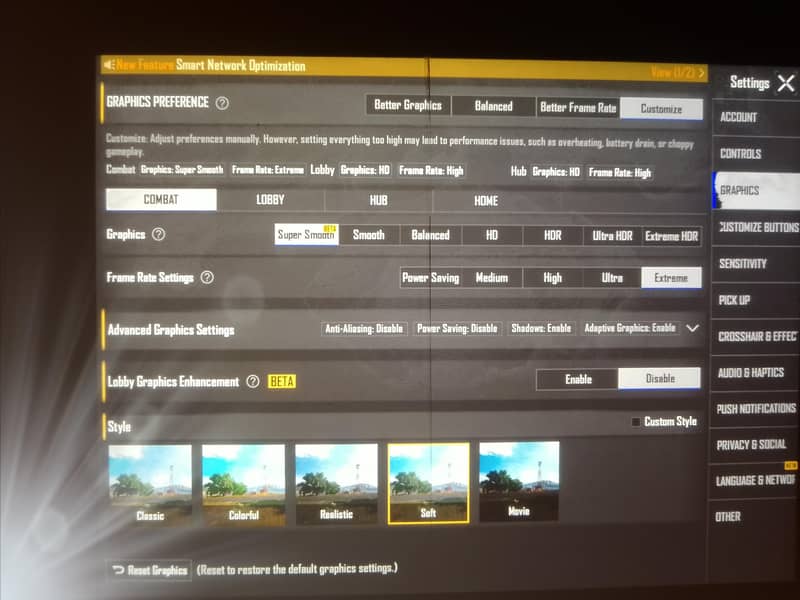The width and height of the screenshot is (800, 600).
Task: Open OTHER settings section
Action: (x=754, y=517)
